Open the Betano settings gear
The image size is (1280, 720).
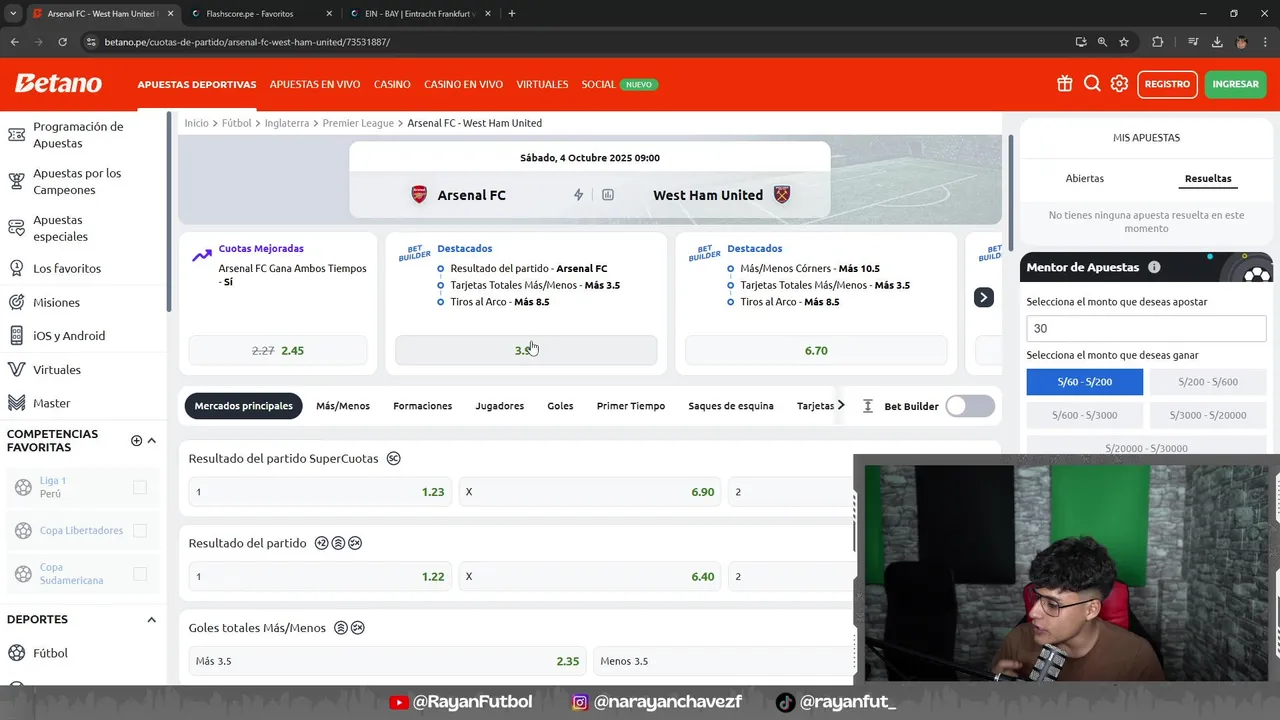(1119, 84)
